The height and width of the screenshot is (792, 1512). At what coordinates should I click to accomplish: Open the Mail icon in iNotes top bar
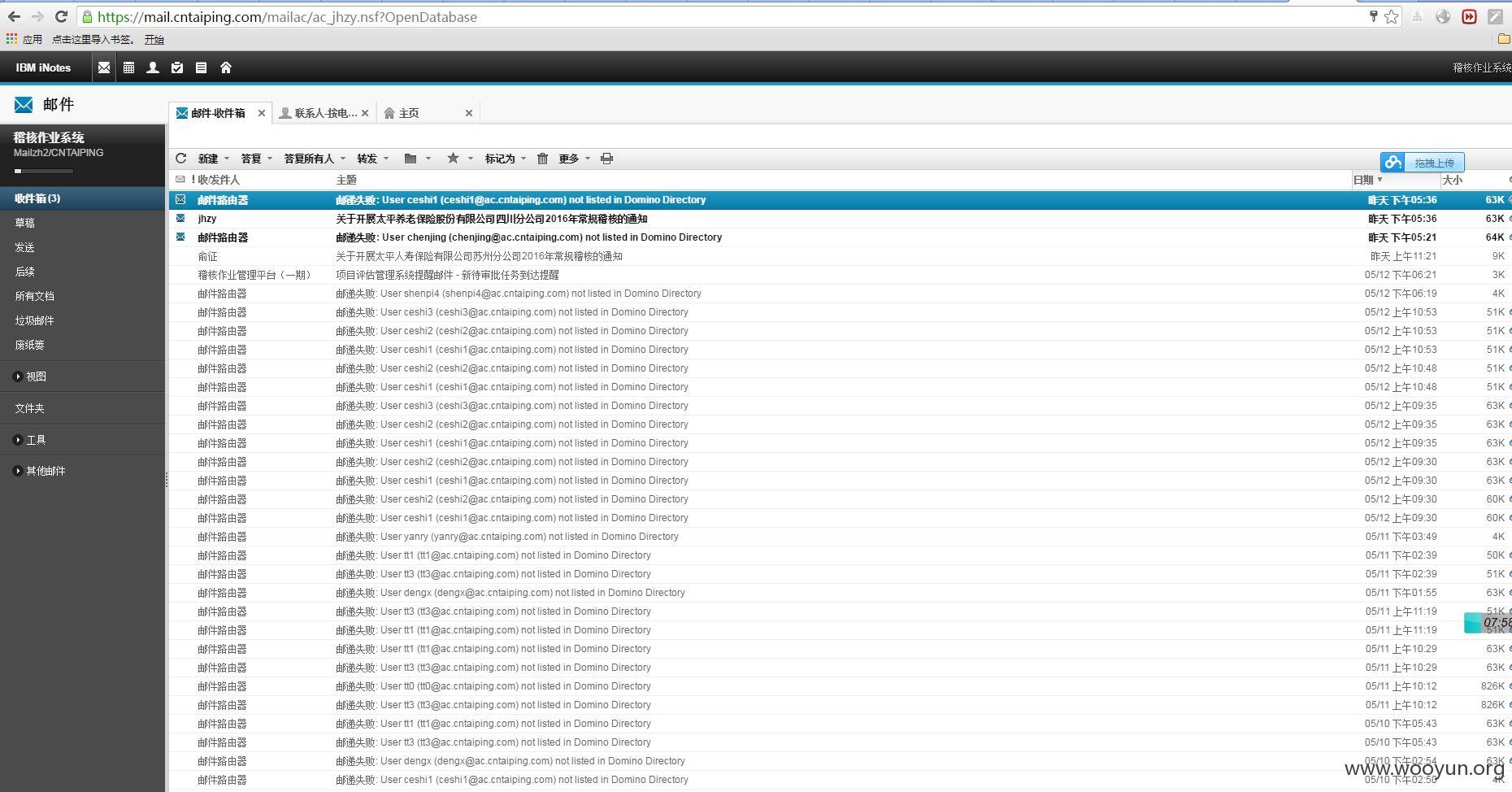coord(104,67)
